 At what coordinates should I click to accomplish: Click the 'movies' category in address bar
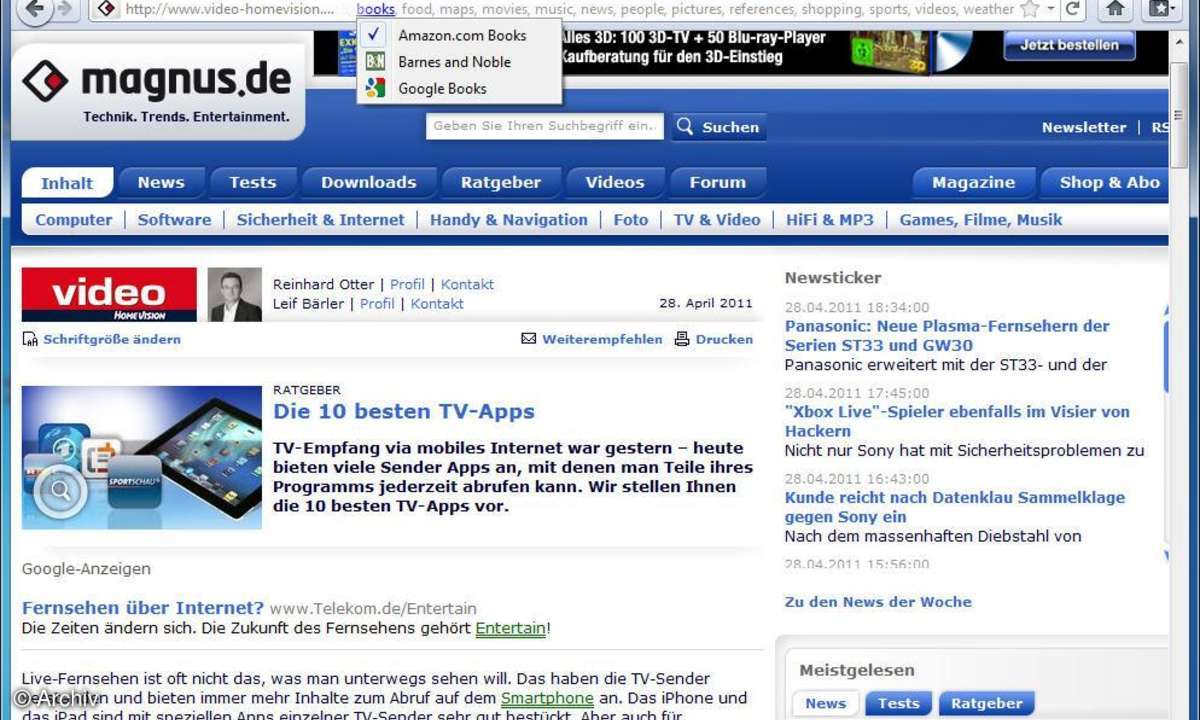tap(505, 9)
